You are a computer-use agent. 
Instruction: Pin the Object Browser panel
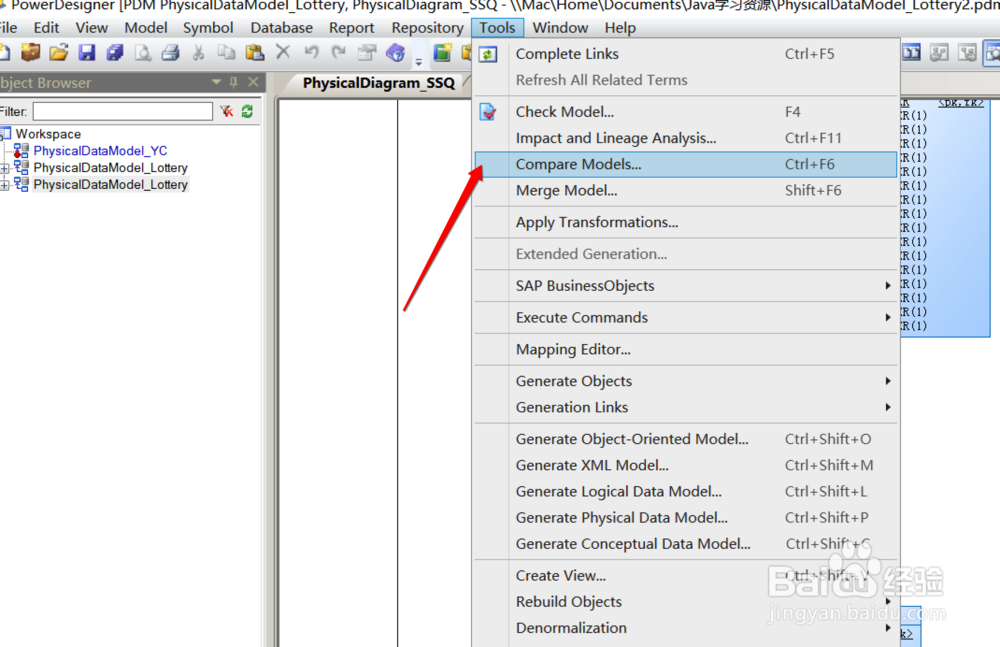click(x=233, y=82)
